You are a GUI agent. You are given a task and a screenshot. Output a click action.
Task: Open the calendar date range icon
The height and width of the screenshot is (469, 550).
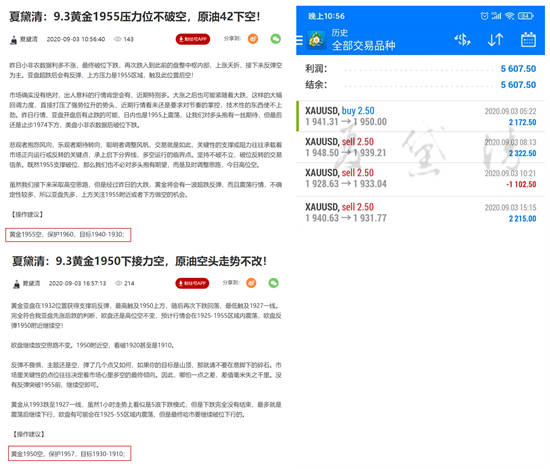[528, 40]
